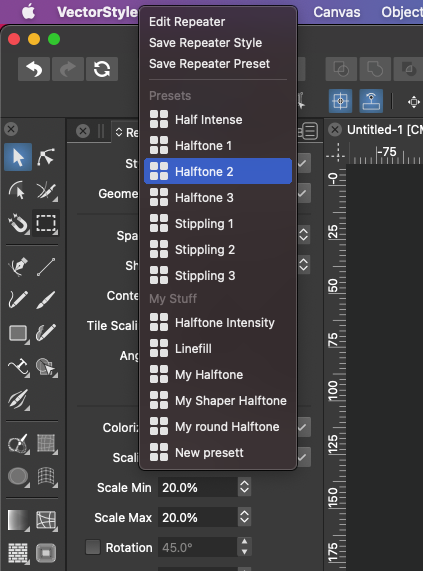Screen dimensions: 423x571
Task: Toggle the Geometry row checkbox
Action: coord(304,193)
